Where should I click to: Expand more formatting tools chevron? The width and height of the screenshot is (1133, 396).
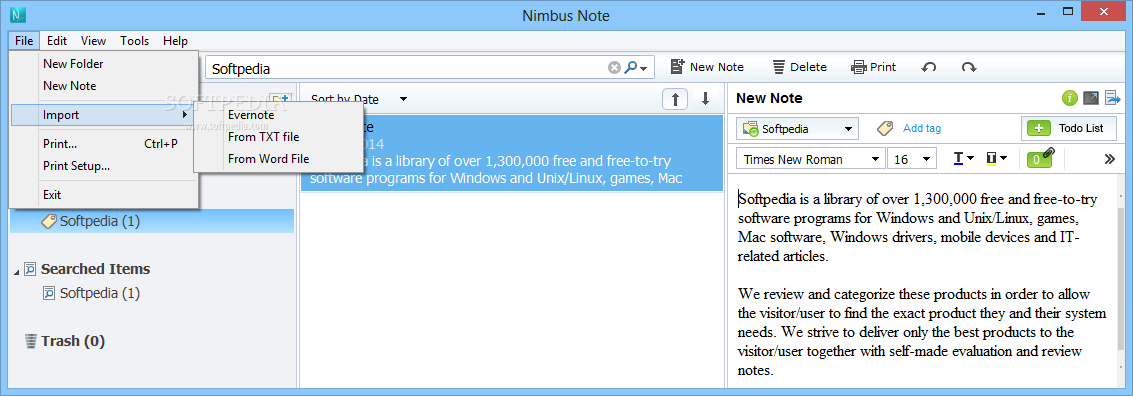(x=1110, y=159)
